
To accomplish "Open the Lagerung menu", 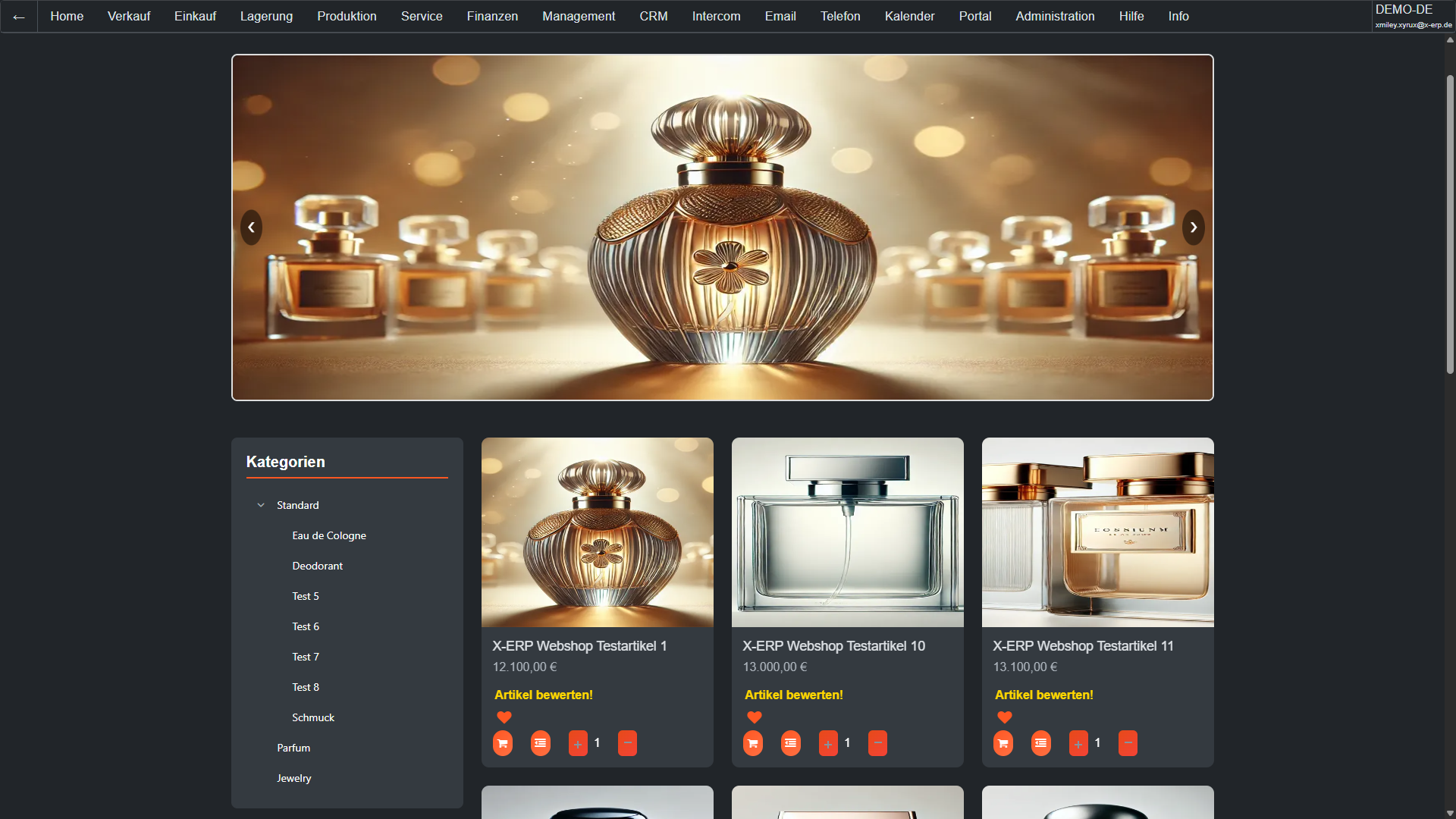I will [x=266, y=16].
